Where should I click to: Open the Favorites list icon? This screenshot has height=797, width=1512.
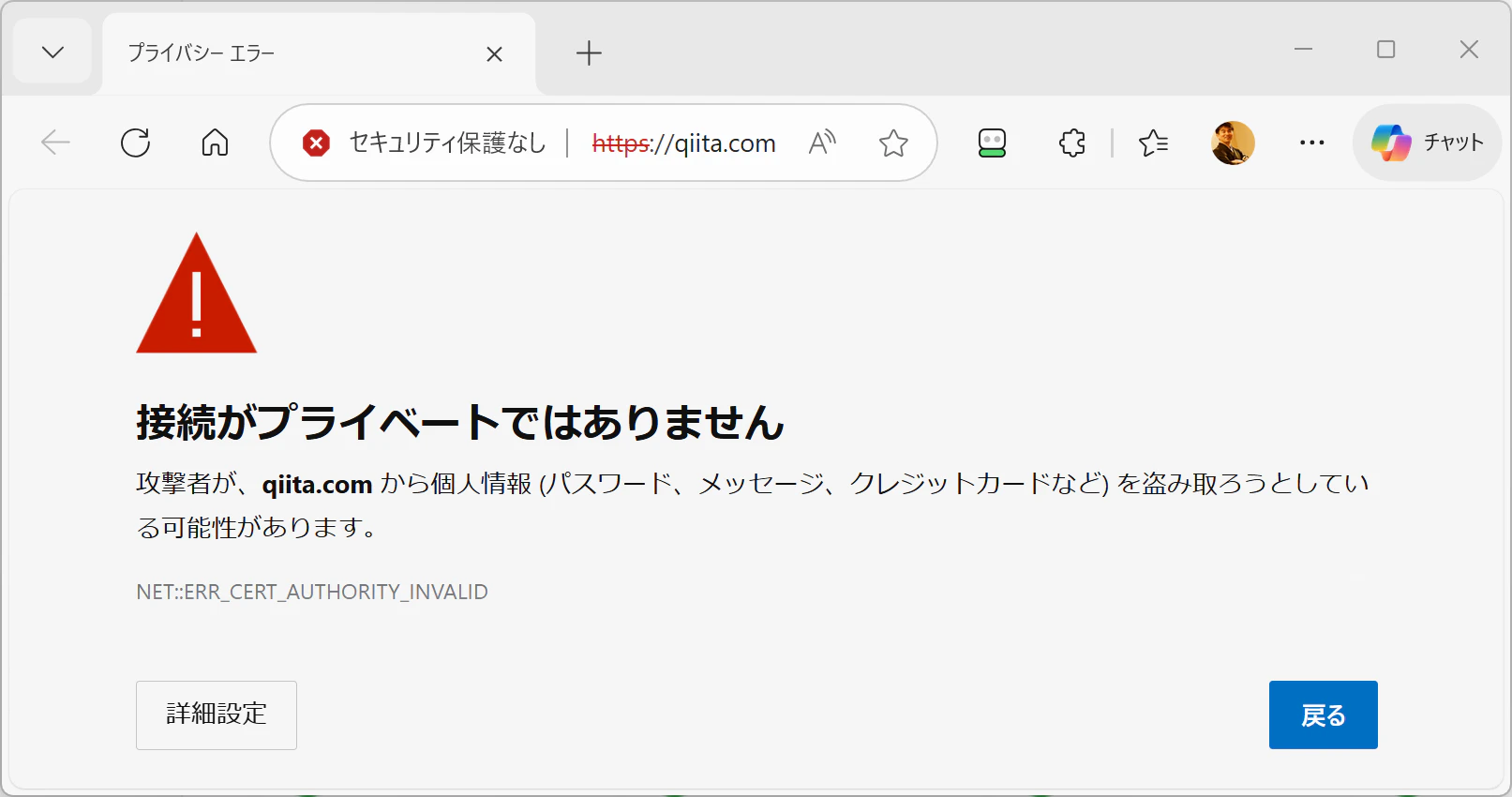(1153, 143)
